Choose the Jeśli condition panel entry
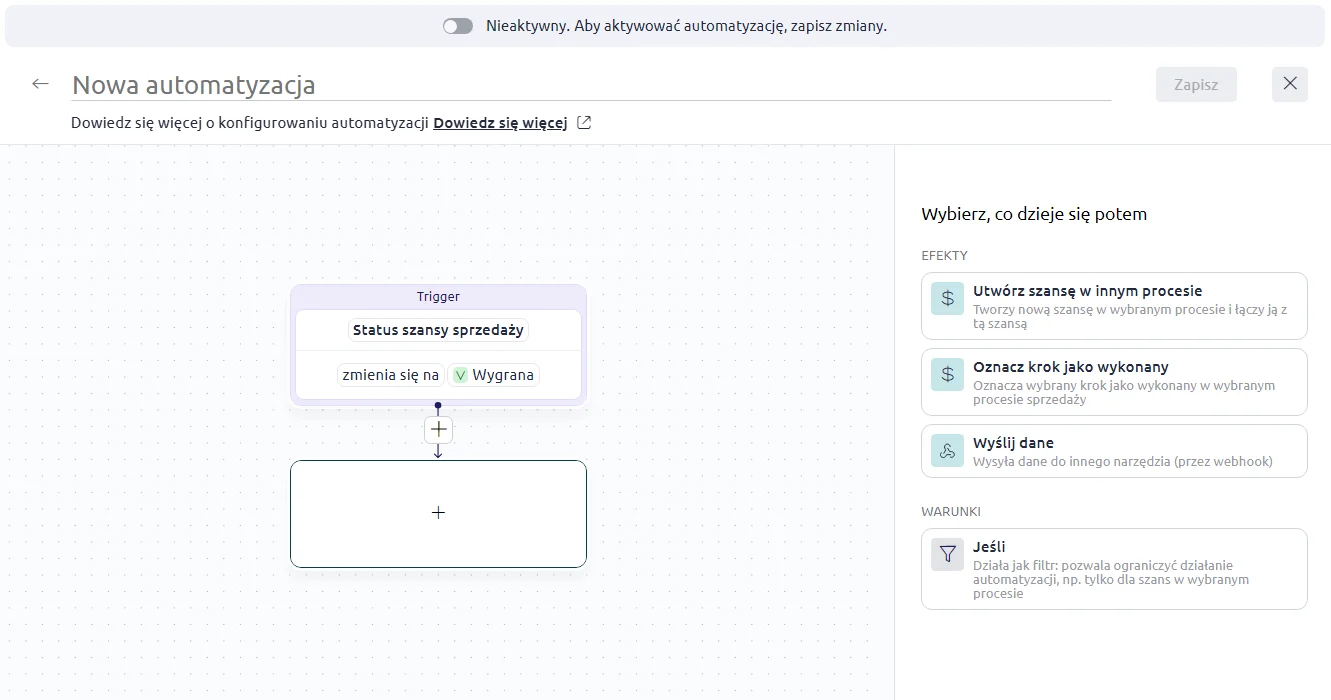 point(1113,569)
